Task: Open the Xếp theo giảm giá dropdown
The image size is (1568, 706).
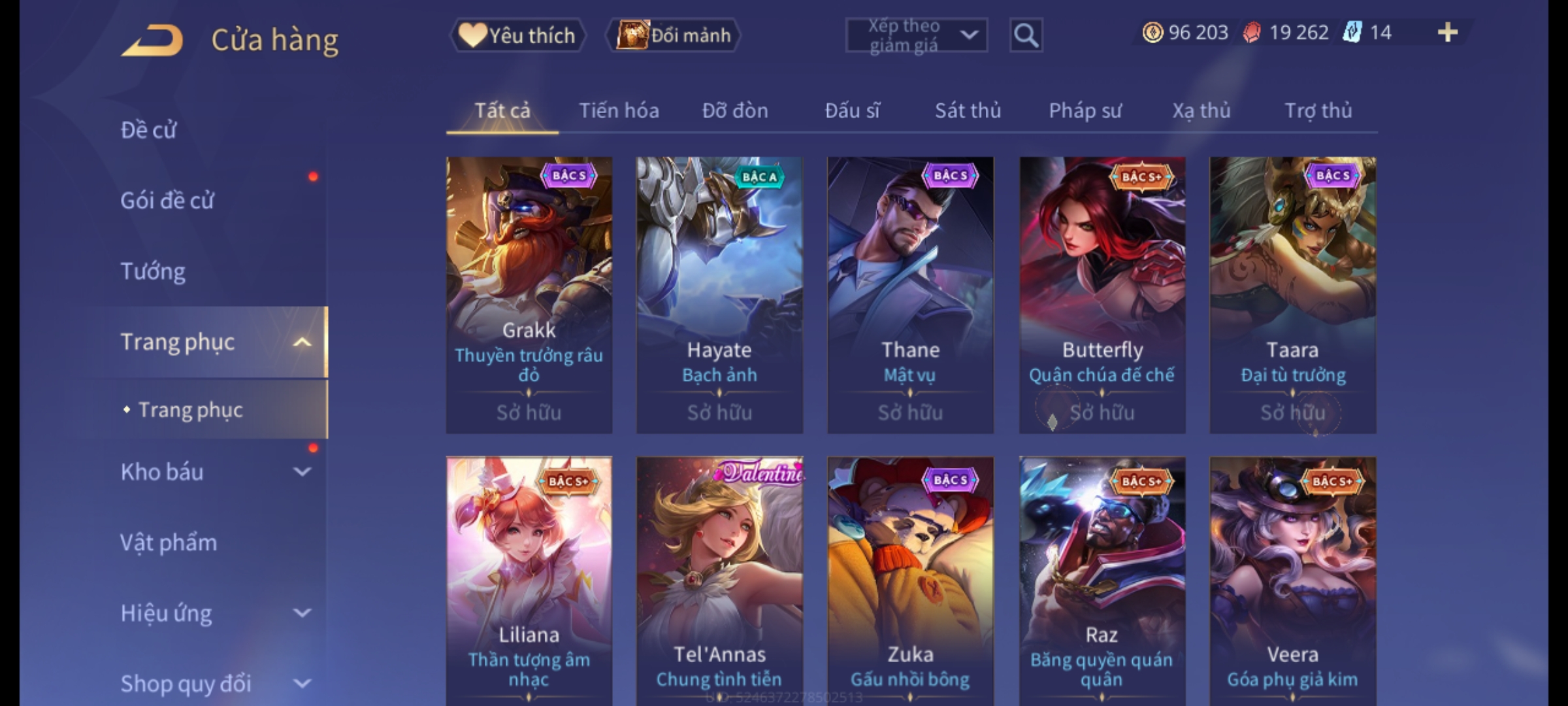Action: click(x=917, y=35)
